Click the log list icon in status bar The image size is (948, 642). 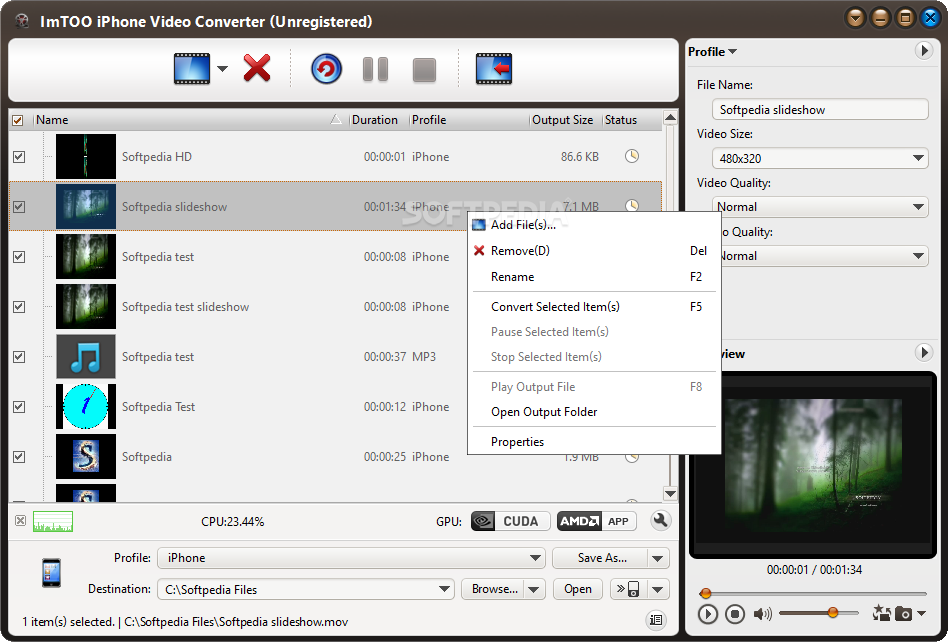656,619
